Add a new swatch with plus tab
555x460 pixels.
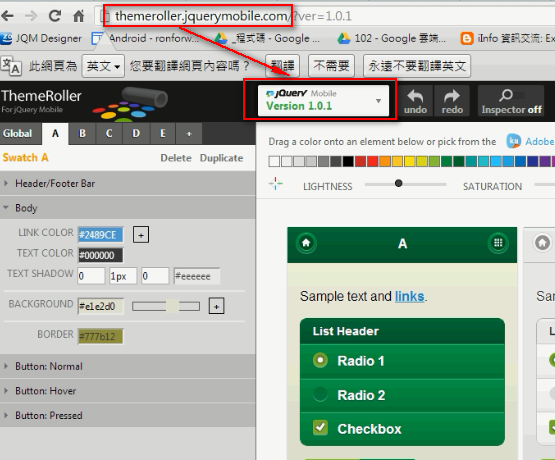189,133
